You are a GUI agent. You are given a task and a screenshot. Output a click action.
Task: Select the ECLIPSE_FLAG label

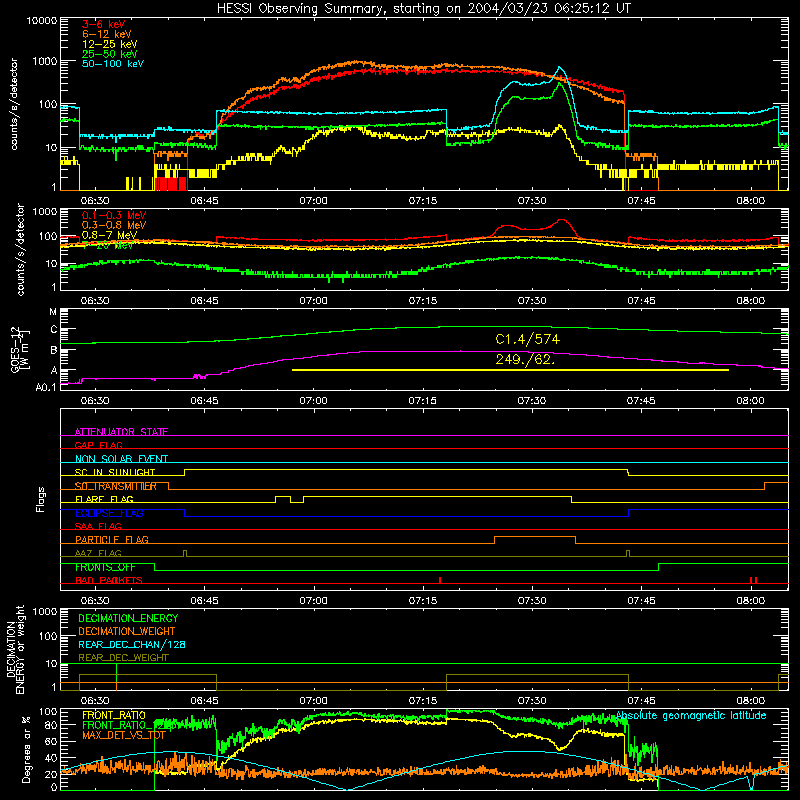tap(109, 513)
